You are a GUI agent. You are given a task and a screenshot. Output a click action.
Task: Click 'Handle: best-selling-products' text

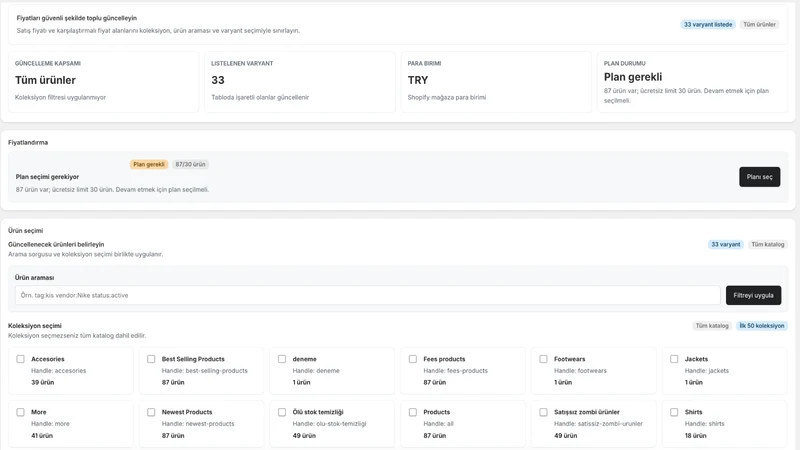point(205,371)
